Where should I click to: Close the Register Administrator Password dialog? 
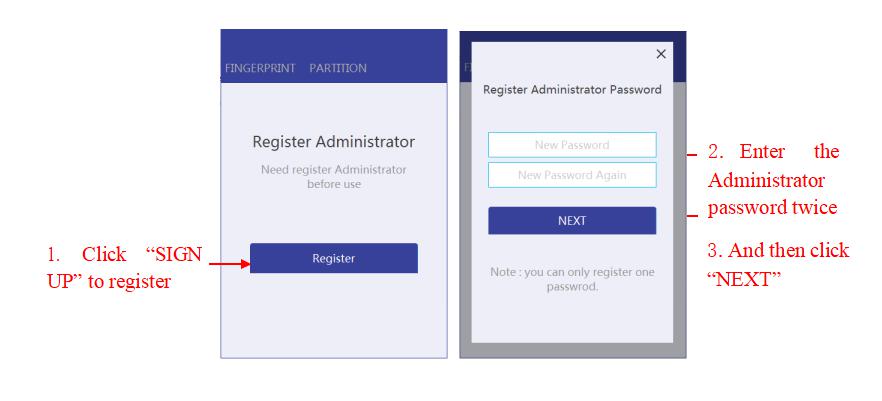pyautogui.click(x=660, y=54)
